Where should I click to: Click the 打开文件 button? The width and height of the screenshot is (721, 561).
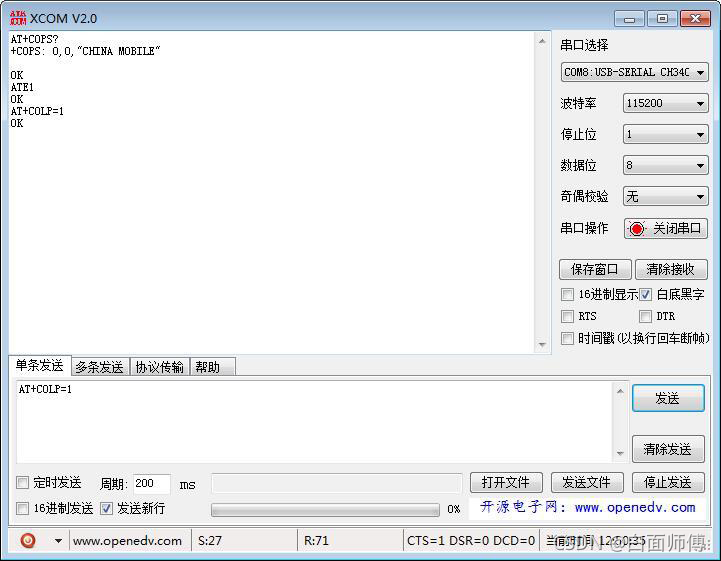[x=506, y=482]
